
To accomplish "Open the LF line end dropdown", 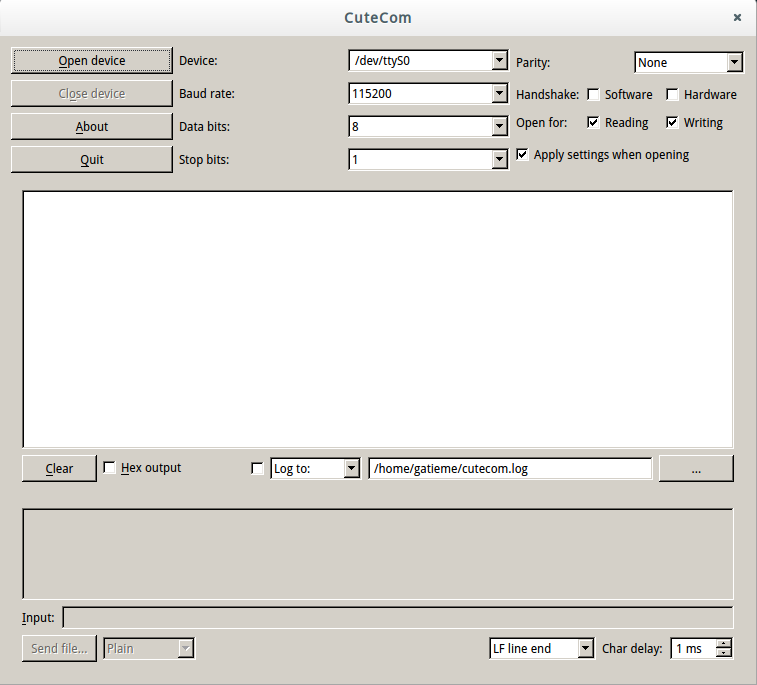I will point(585,648).
